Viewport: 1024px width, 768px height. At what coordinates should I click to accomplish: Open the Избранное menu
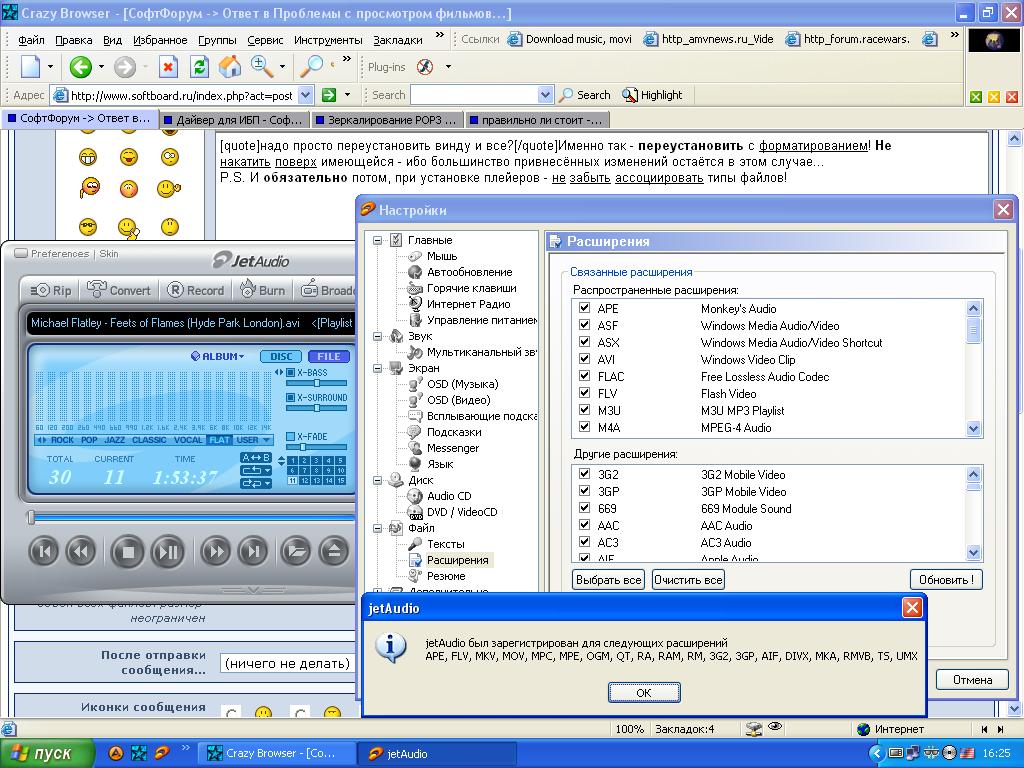(x=159, y=40)
